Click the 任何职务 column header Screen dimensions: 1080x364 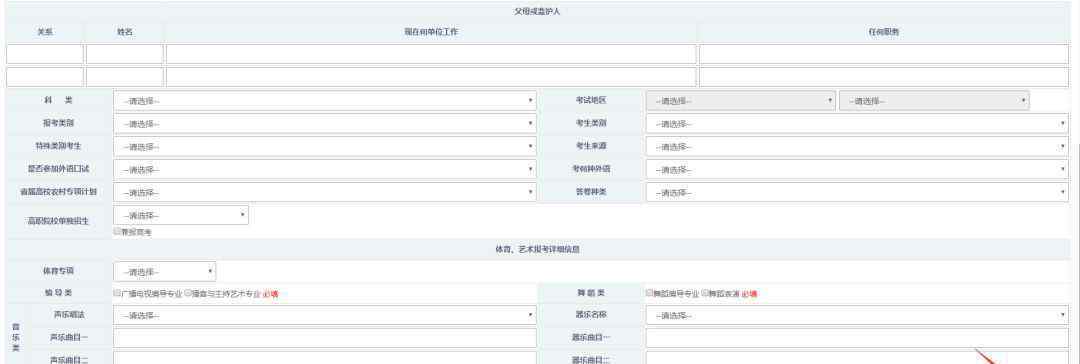click(884, 32)
